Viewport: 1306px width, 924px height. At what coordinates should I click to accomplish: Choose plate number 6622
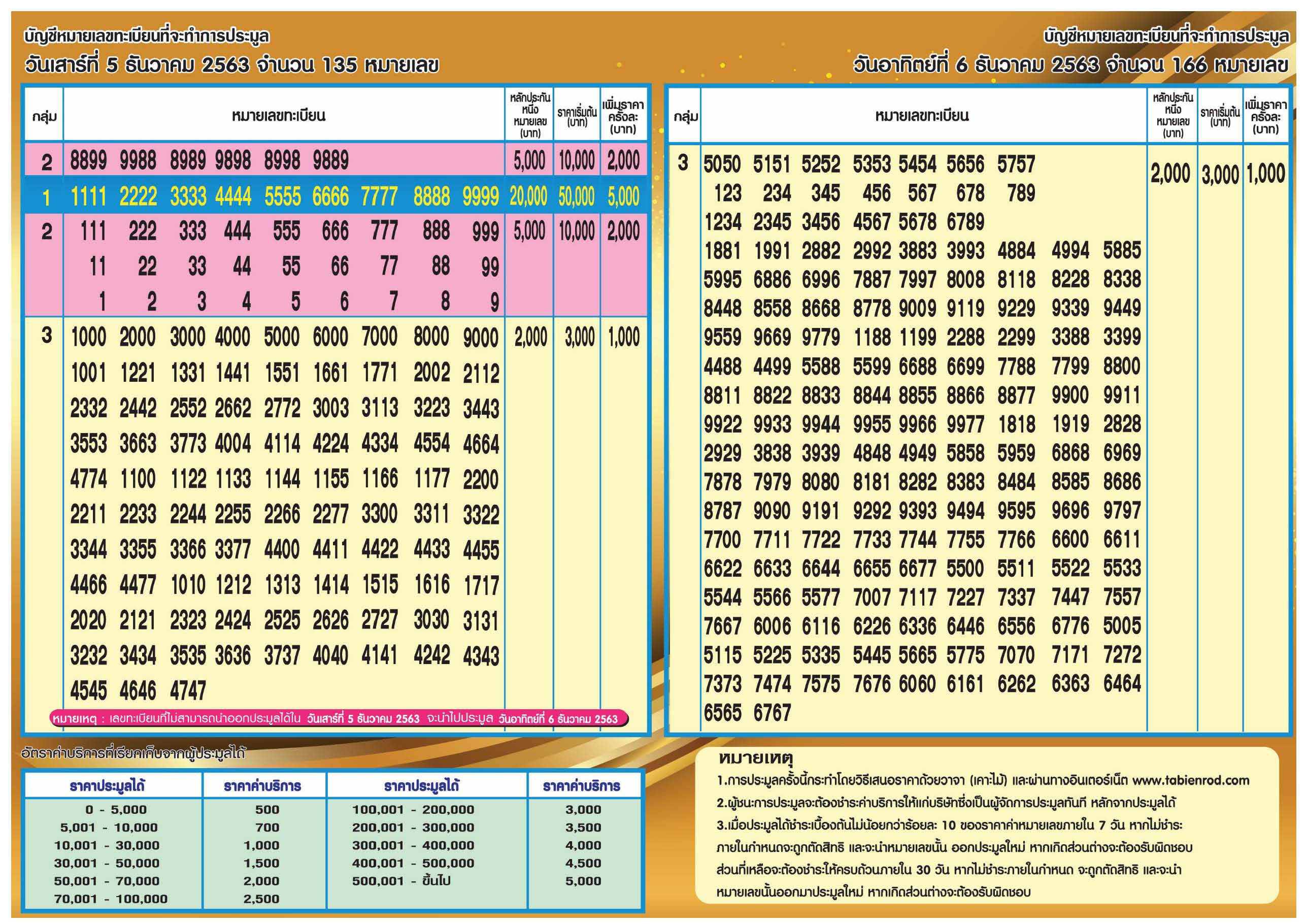722,569
